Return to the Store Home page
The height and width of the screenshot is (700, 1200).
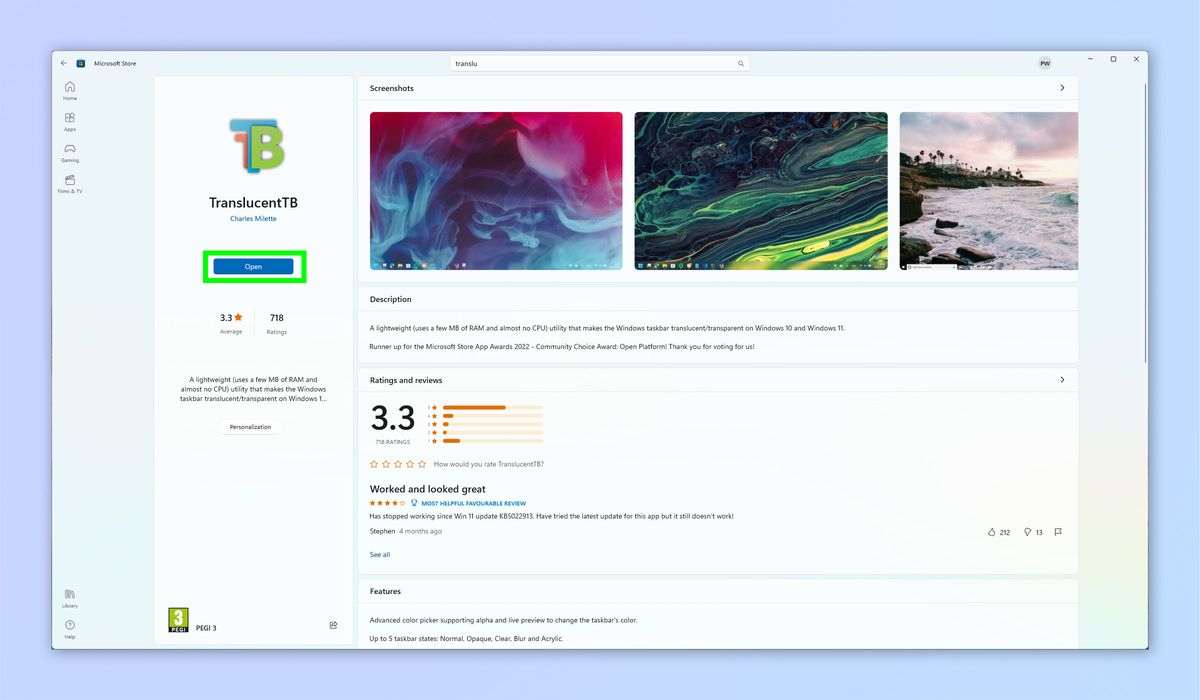point(69,89)
